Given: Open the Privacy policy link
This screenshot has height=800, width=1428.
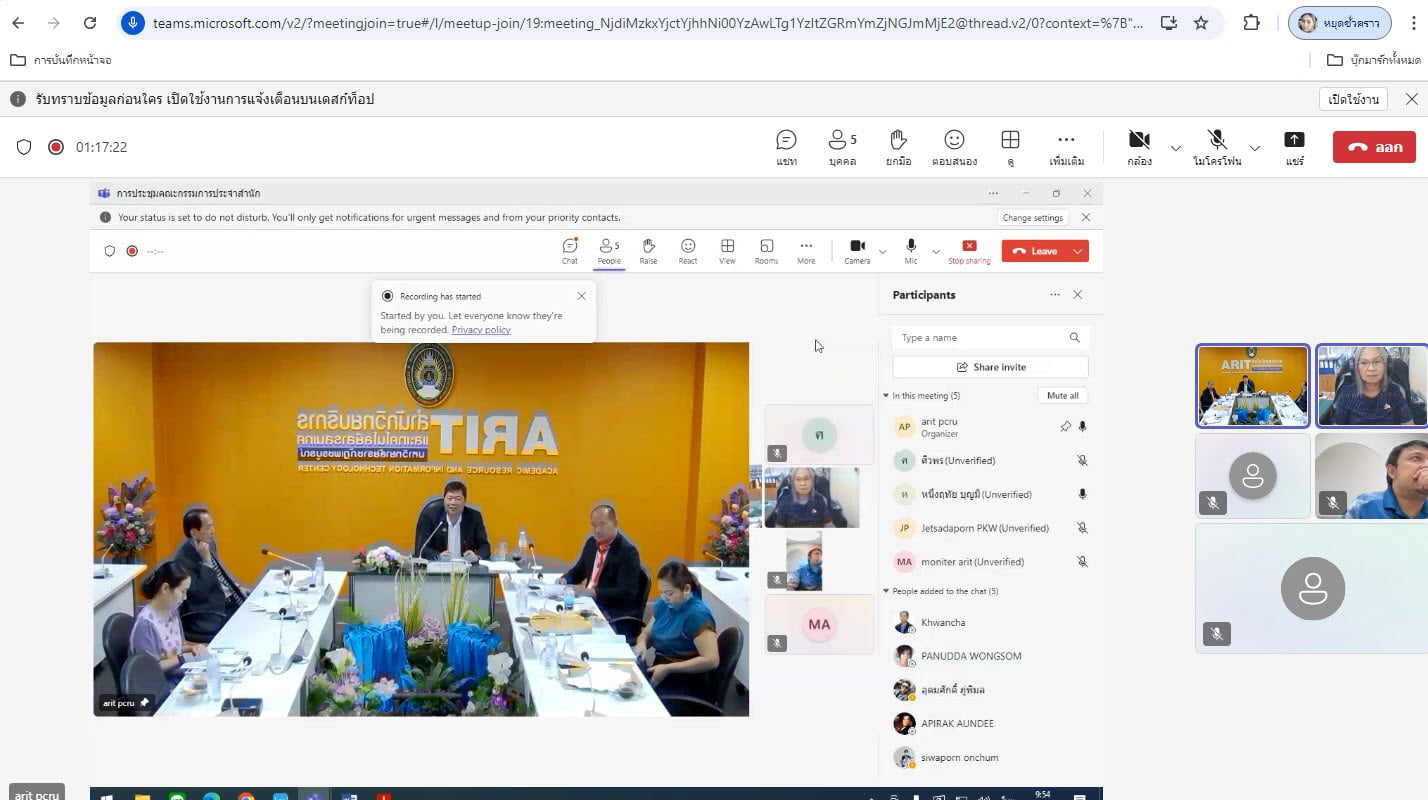Looking at the screenshot, I should 481,330.
